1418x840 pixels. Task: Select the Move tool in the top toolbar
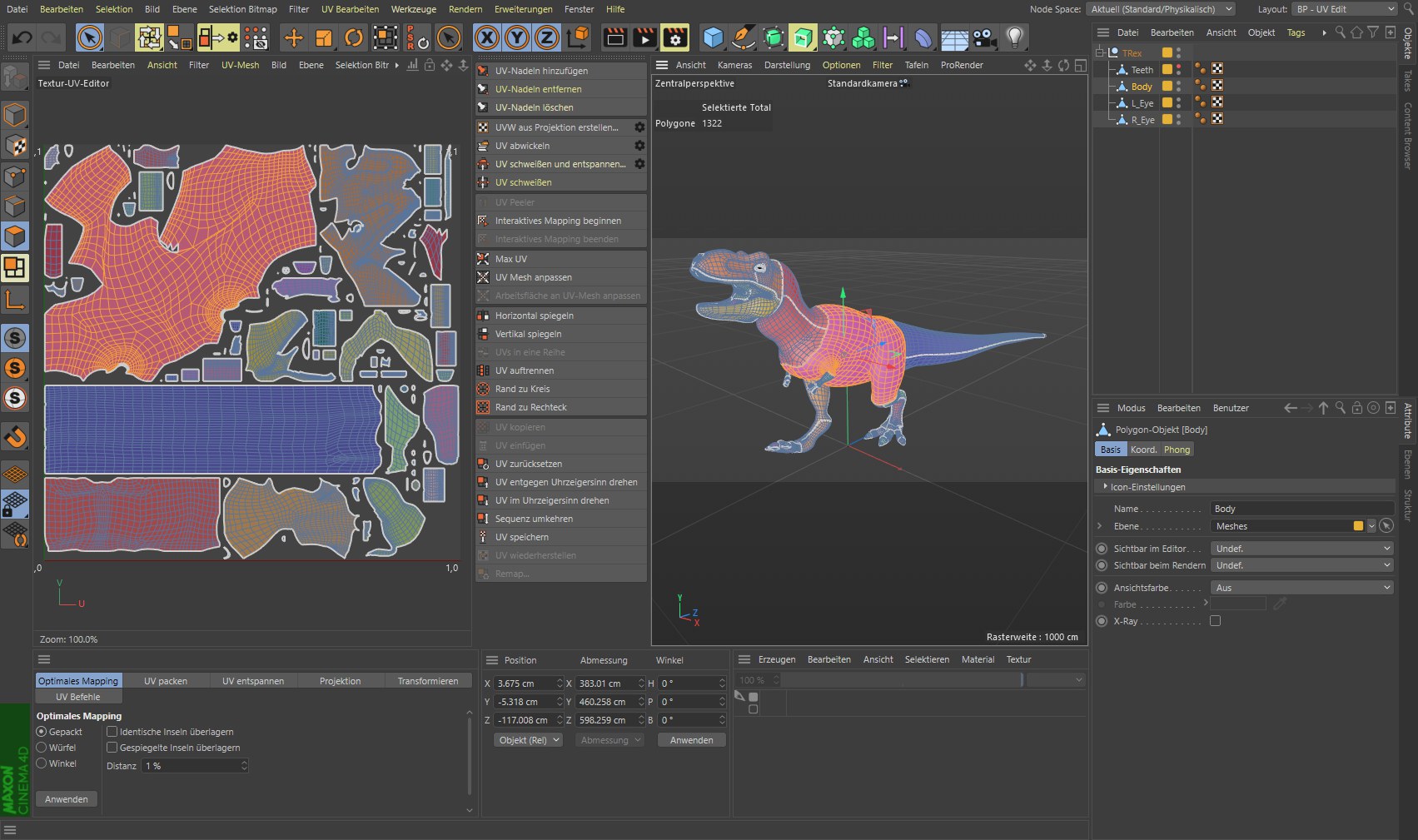293,37
